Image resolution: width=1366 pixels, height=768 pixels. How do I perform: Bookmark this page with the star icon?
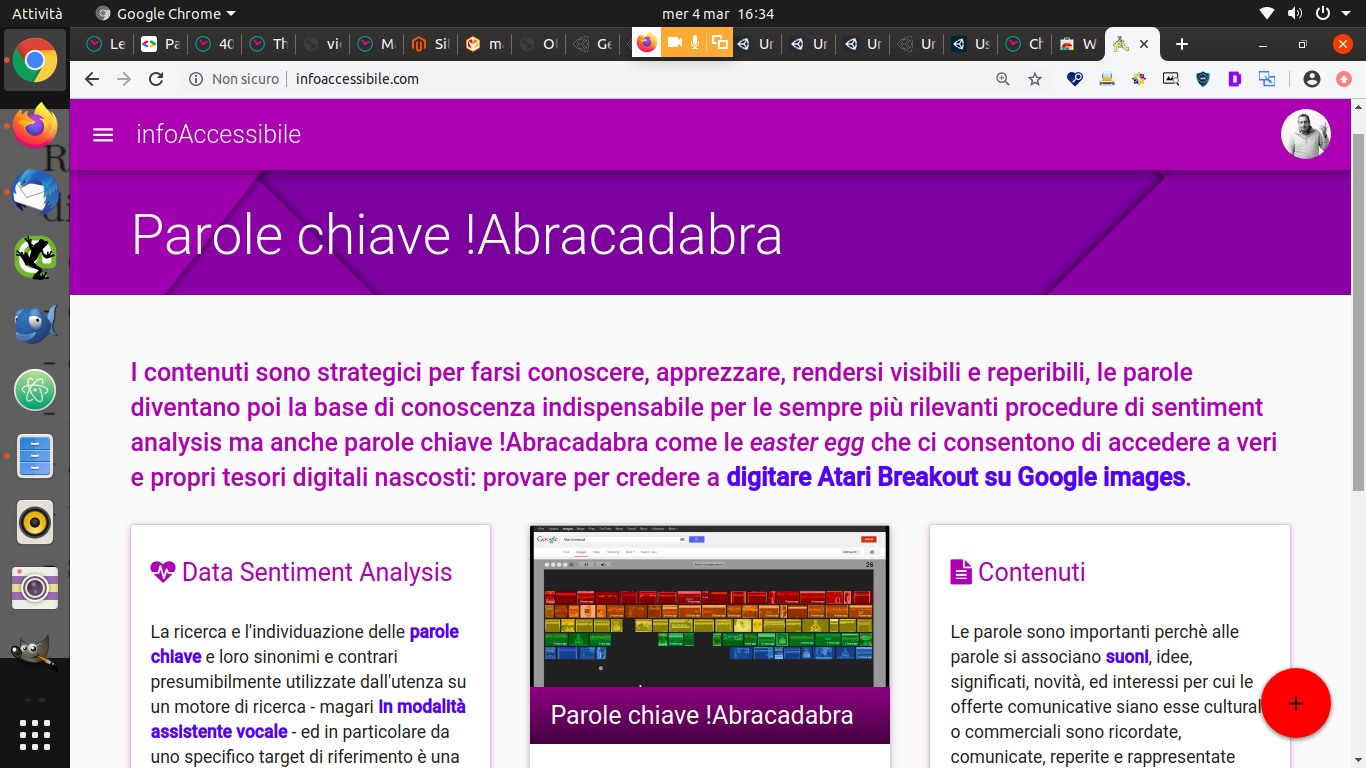pyautogui.click(x=1035, y=79)
